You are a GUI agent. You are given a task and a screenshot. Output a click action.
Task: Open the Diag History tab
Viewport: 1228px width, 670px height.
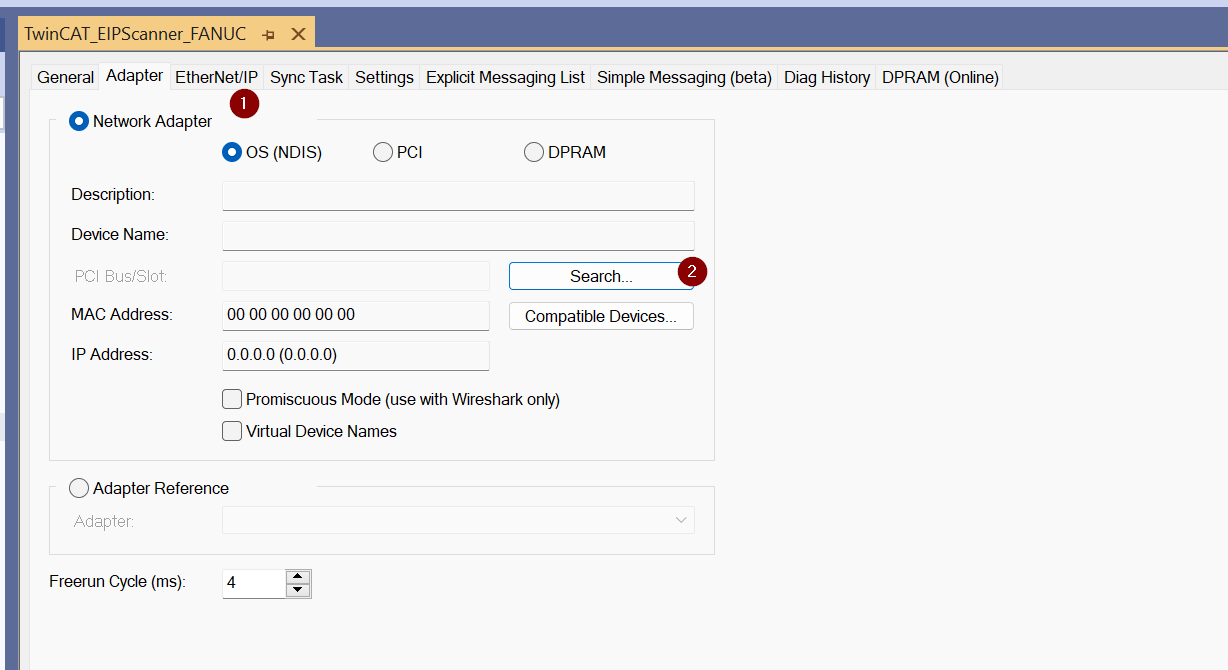tap(826, 77)
